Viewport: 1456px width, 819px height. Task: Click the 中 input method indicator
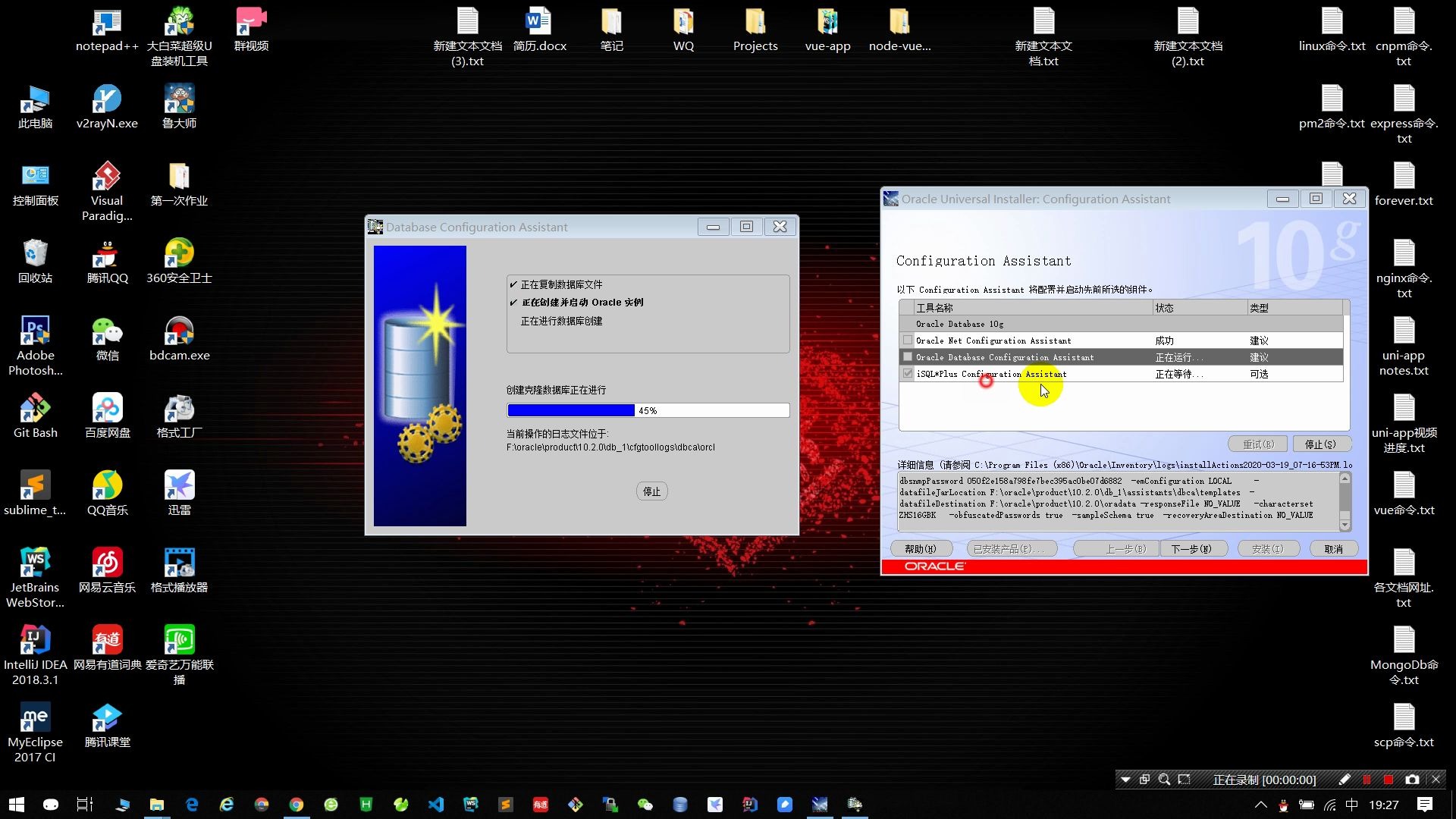[x=1352, y=805]
